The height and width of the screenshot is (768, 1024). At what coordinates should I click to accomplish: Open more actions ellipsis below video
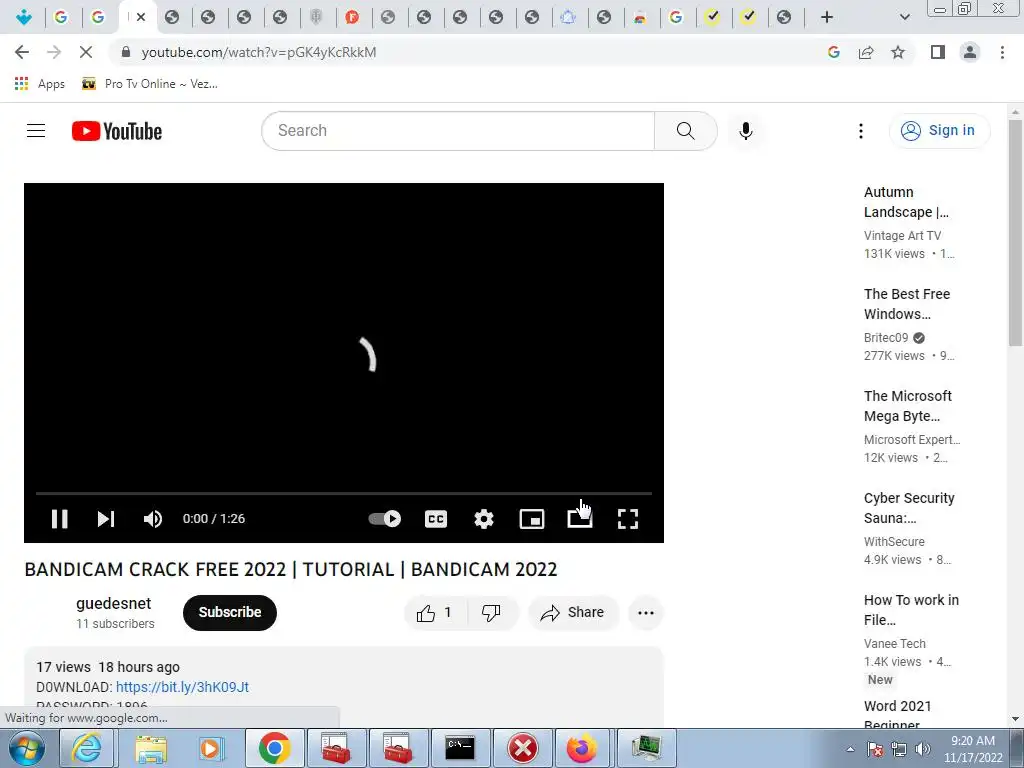click(x=646, y=613)
